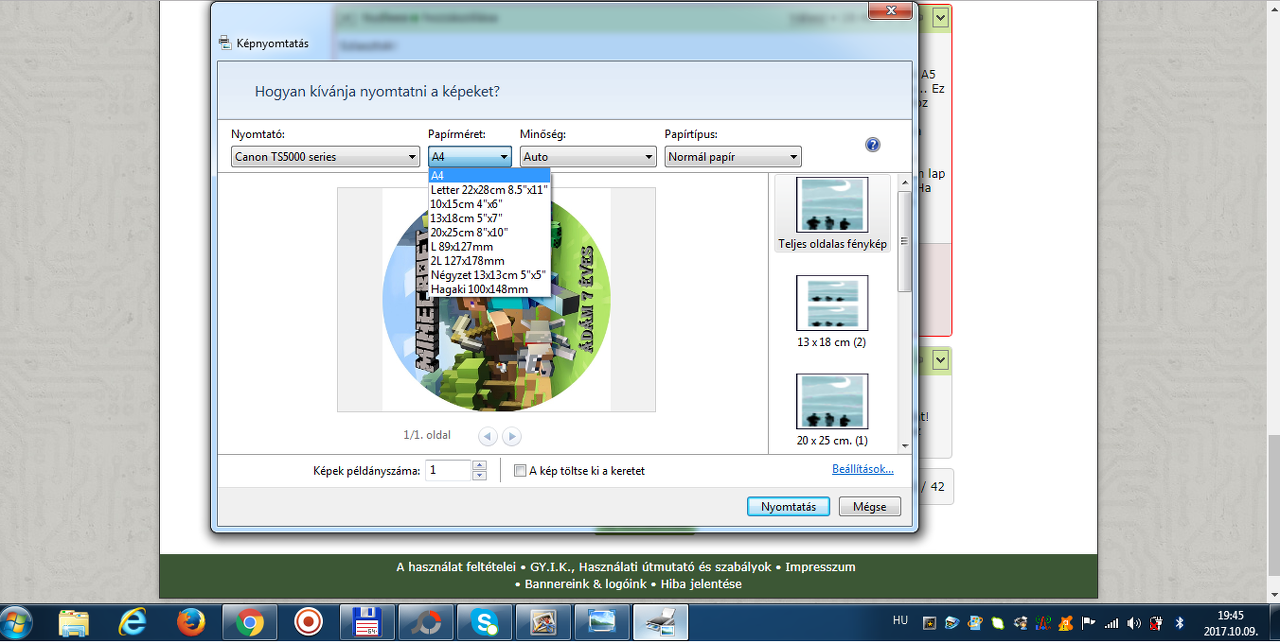Viewport: 1280px width, 644px height.
Task: Open Google Chrome from the taskbar
Action: point(249,623)
